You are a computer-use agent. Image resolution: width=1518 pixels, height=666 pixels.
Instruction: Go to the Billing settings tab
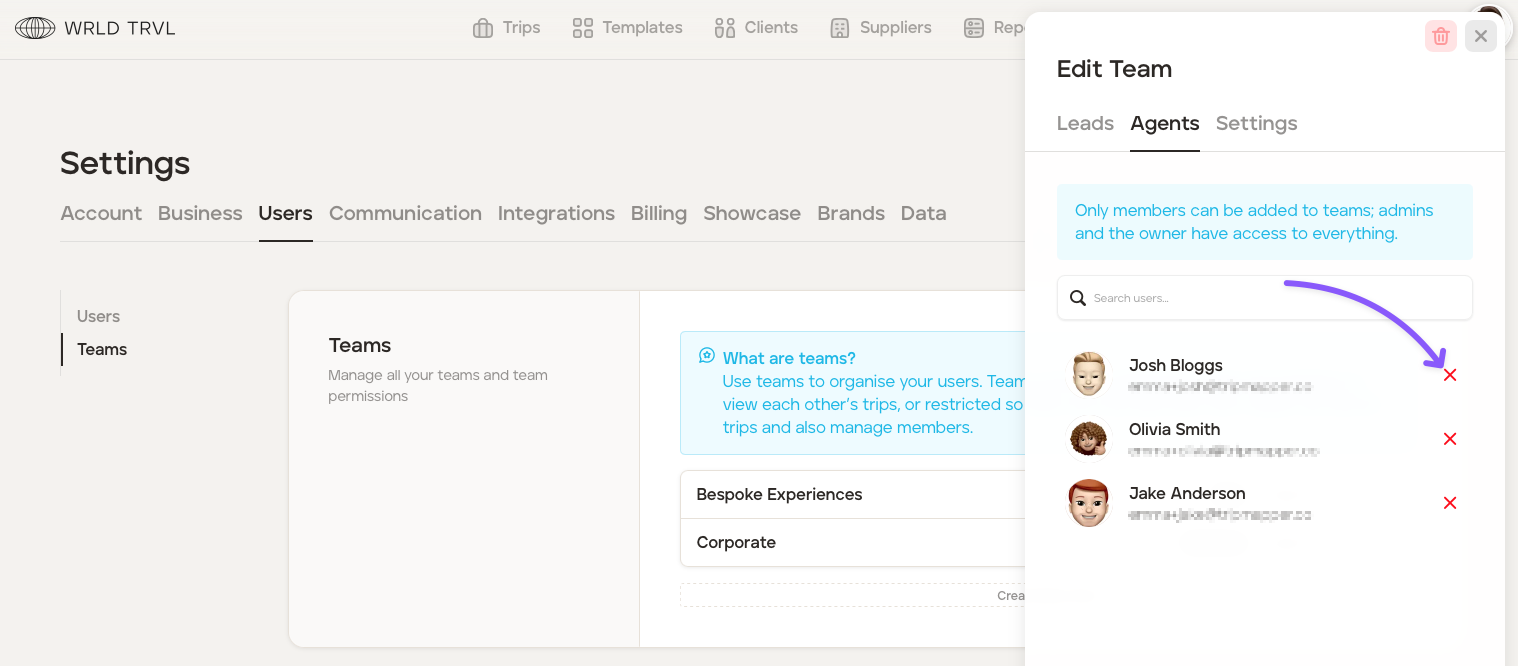coord(658,213)
